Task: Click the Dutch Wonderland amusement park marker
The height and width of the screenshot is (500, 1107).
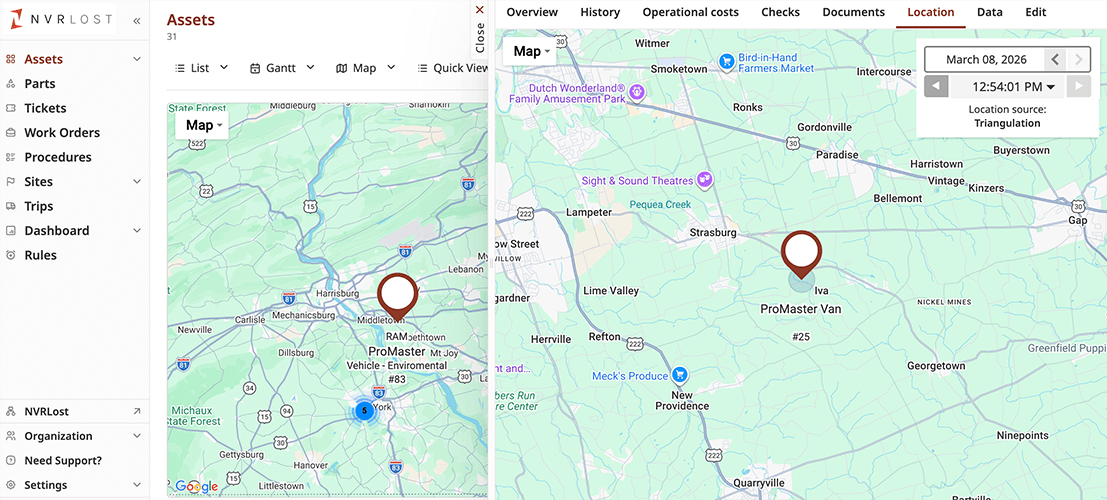Action: pyautogui.click(x=635, y=92)
